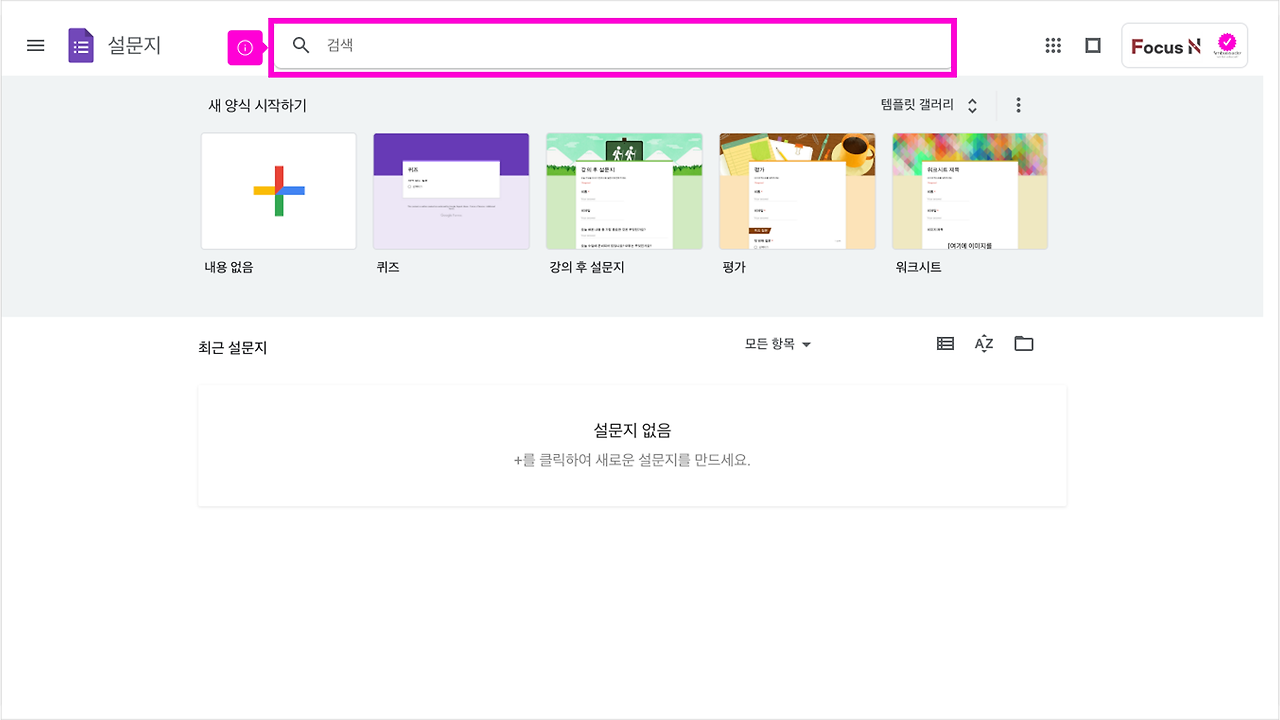Expand the 템플릿 갤러리 with its chevron
Screen dimensions: 1280x720
970,104
